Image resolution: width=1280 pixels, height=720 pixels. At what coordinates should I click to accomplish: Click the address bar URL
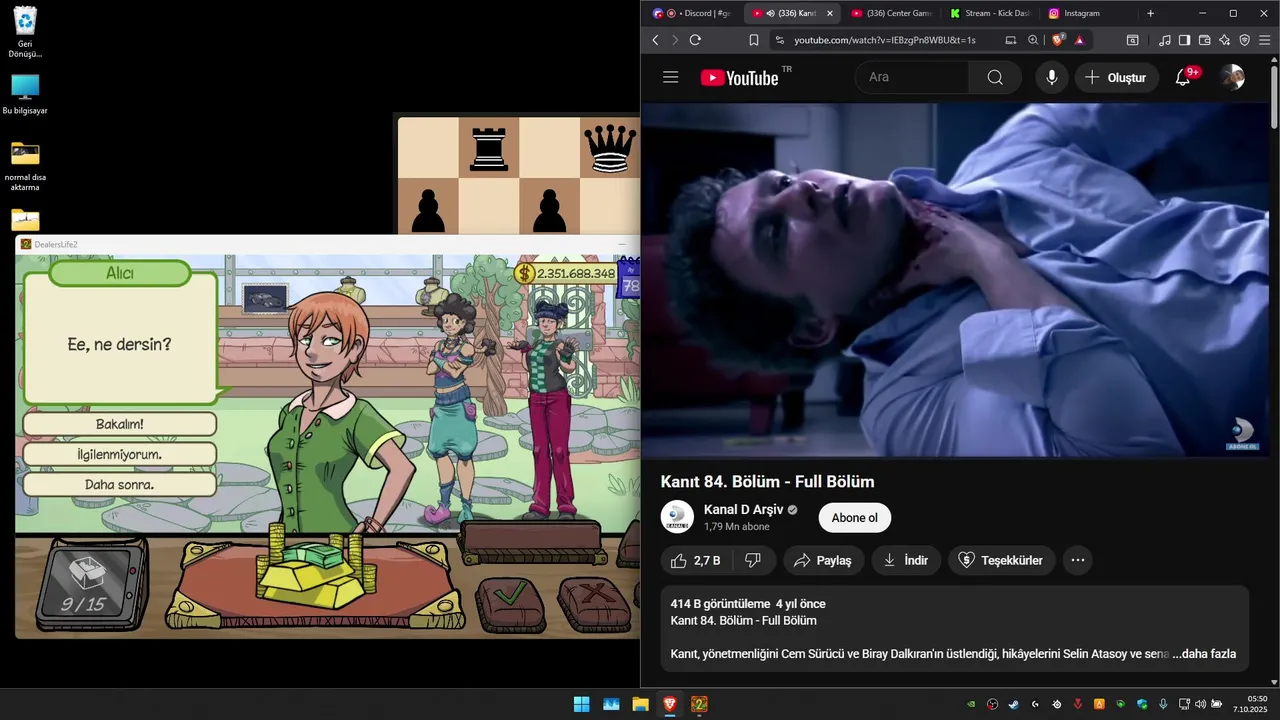884,40
